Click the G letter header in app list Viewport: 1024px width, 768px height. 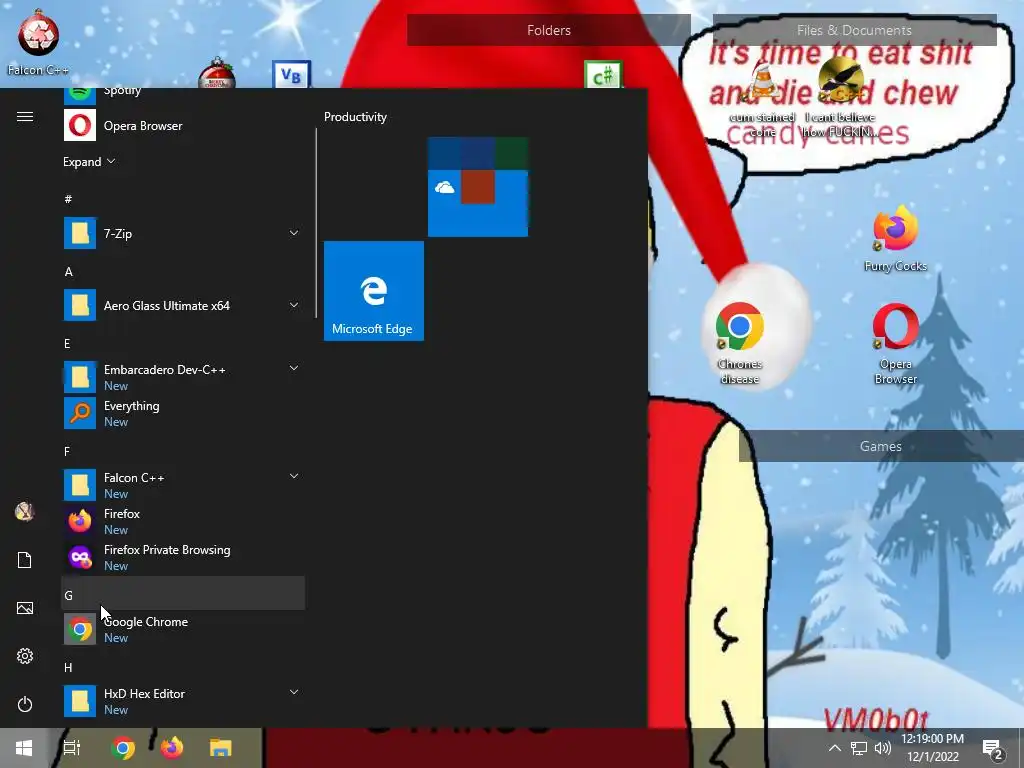(x=183, y=593)
